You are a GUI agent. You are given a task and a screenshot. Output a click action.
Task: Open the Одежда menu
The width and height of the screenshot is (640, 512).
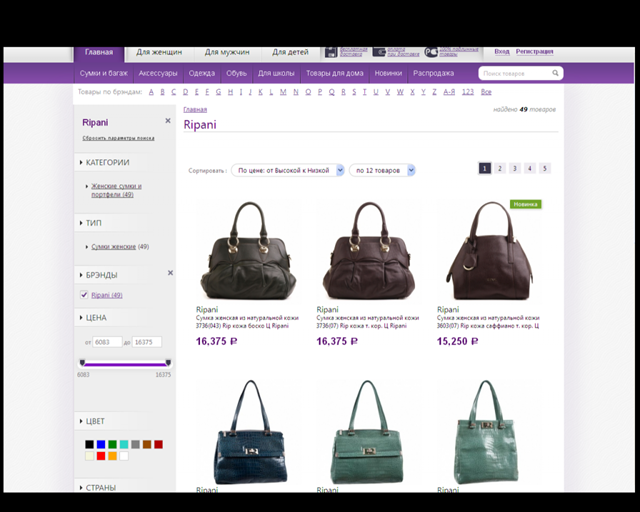(202, 73)
